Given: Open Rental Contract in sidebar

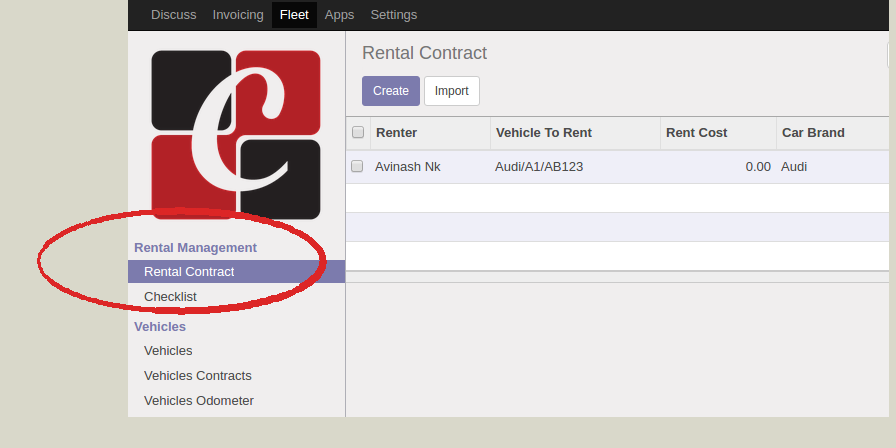Looking at the screenshot, I should [x=237, y=271].
